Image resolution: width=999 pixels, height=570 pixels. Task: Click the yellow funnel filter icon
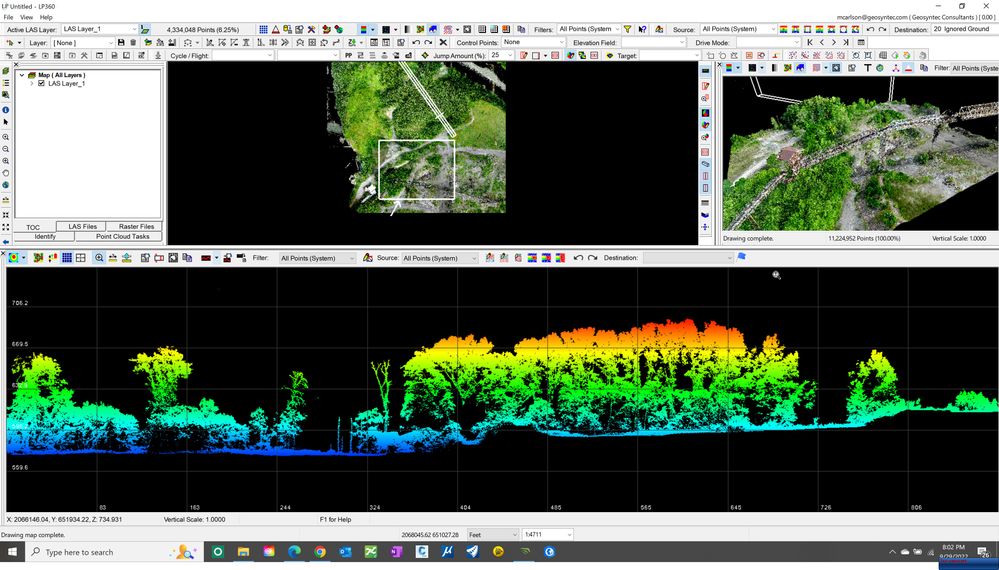coord(628,29)
